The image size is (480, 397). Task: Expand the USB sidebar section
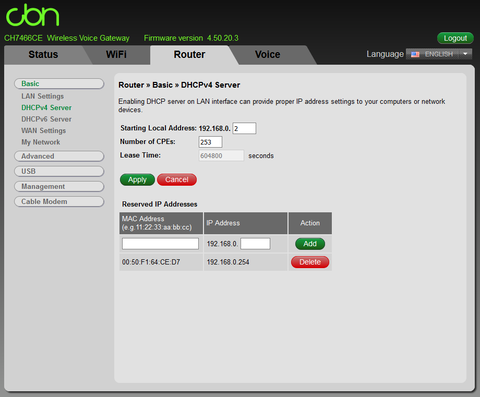coord(59,171)
